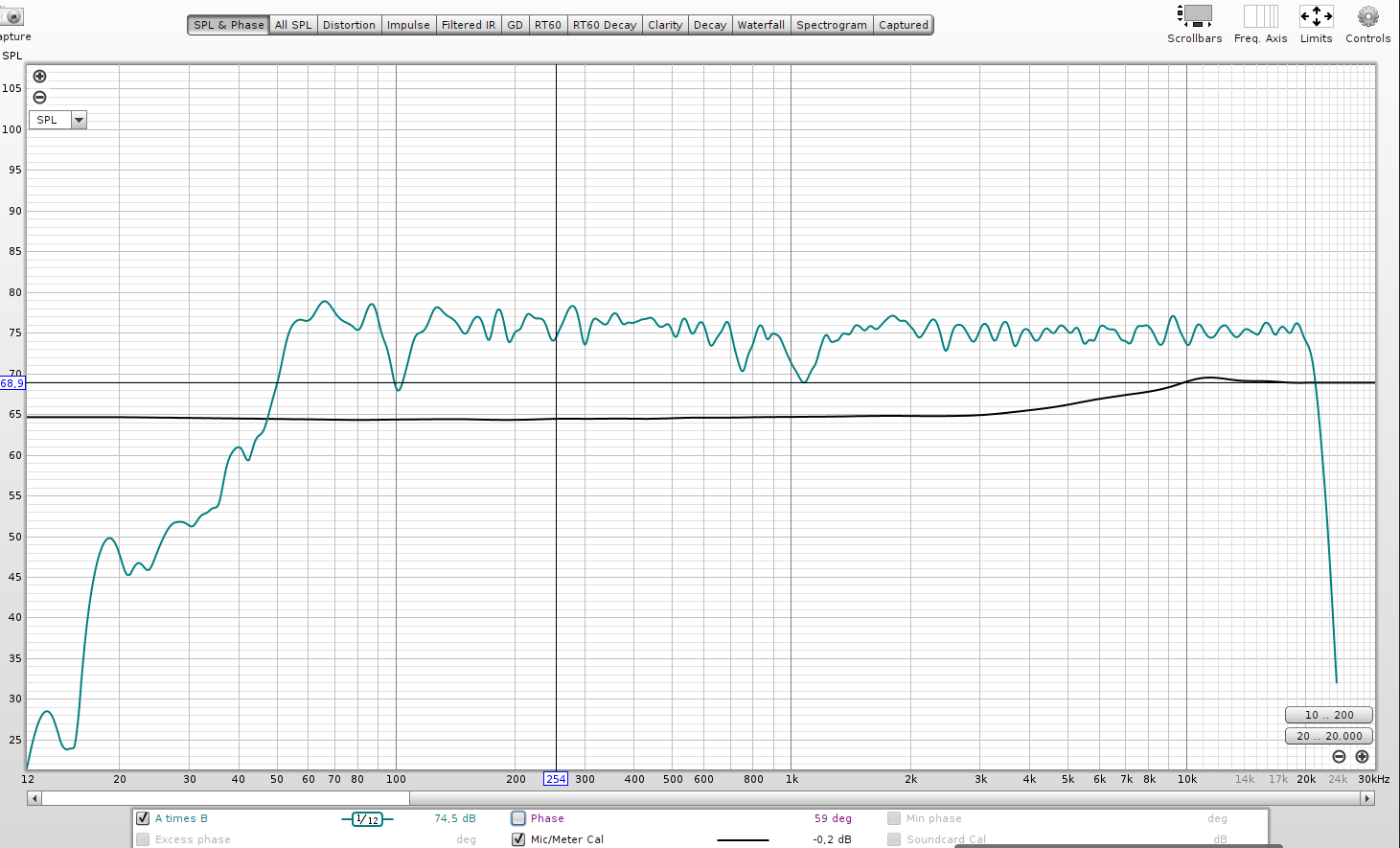Switch to SPL & Phase tab
The height and width of the screenshot is (848, 1400).
pos(228,25)
